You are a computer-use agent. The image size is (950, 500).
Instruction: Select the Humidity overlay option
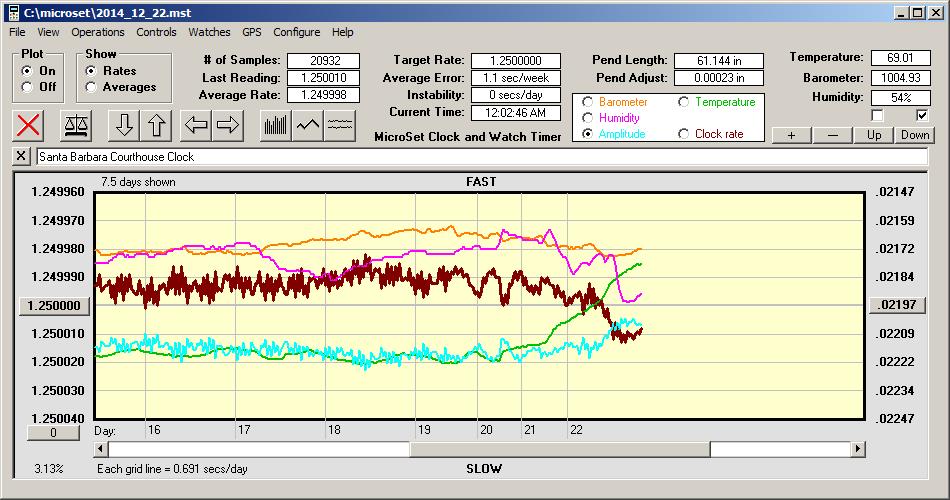pos(587,118)
